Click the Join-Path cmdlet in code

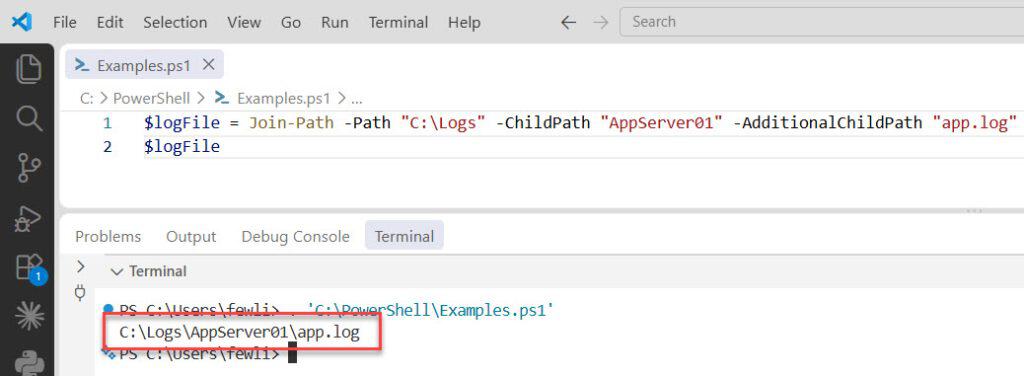pos(291,123)
